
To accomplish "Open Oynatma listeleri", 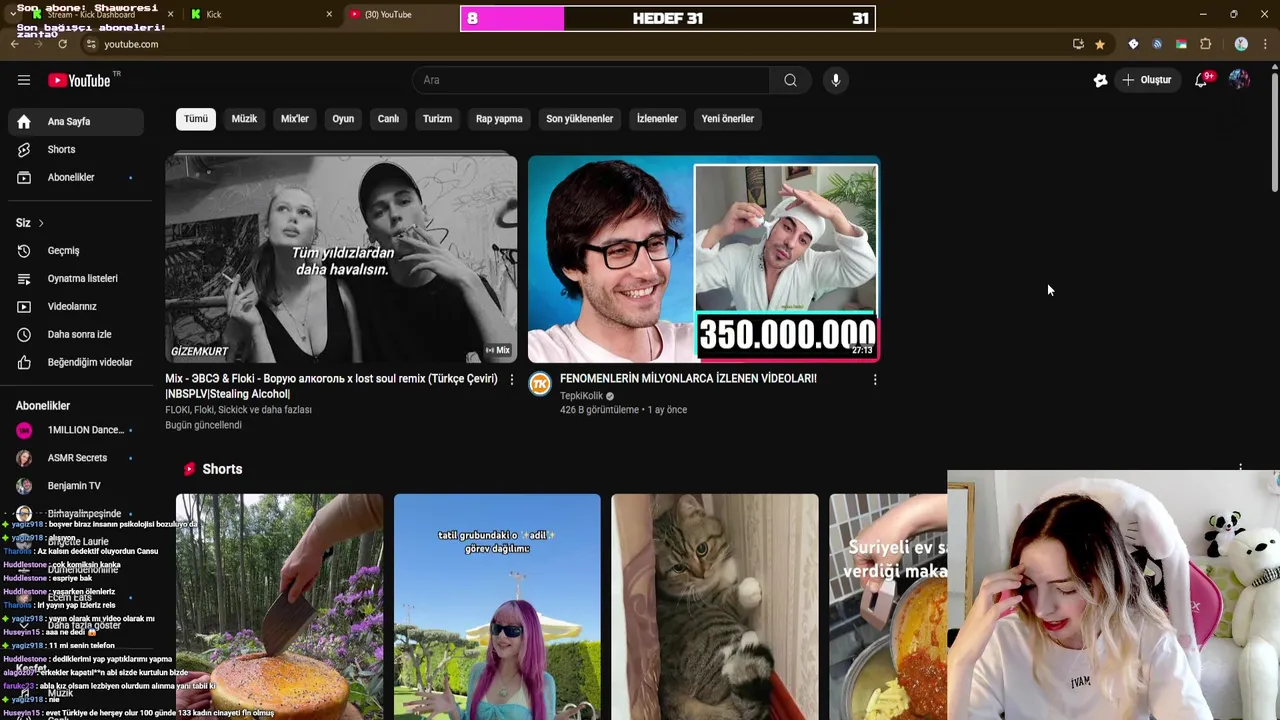I will pyautogui.click(x=76, y=279).
